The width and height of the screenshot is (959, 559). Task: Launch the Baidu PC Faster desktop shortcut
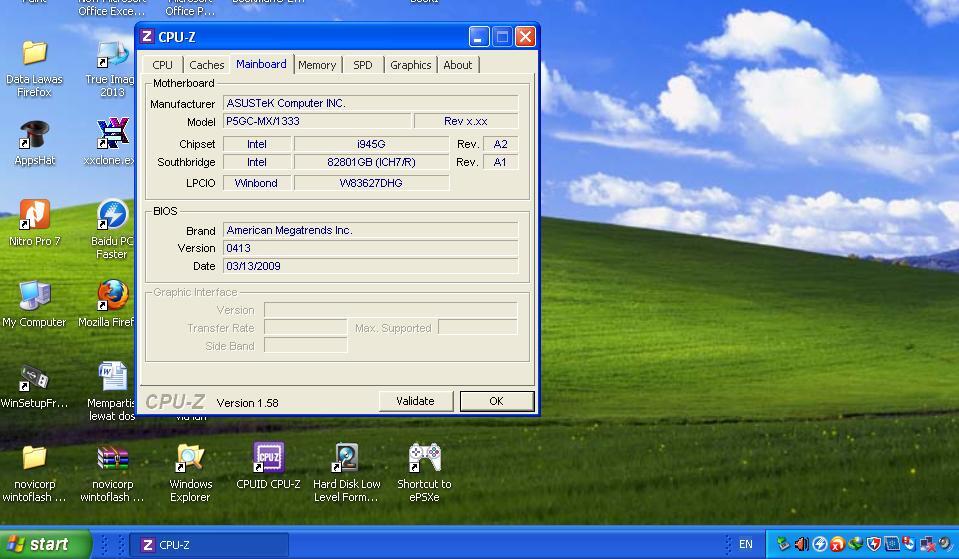coord(113,215)
